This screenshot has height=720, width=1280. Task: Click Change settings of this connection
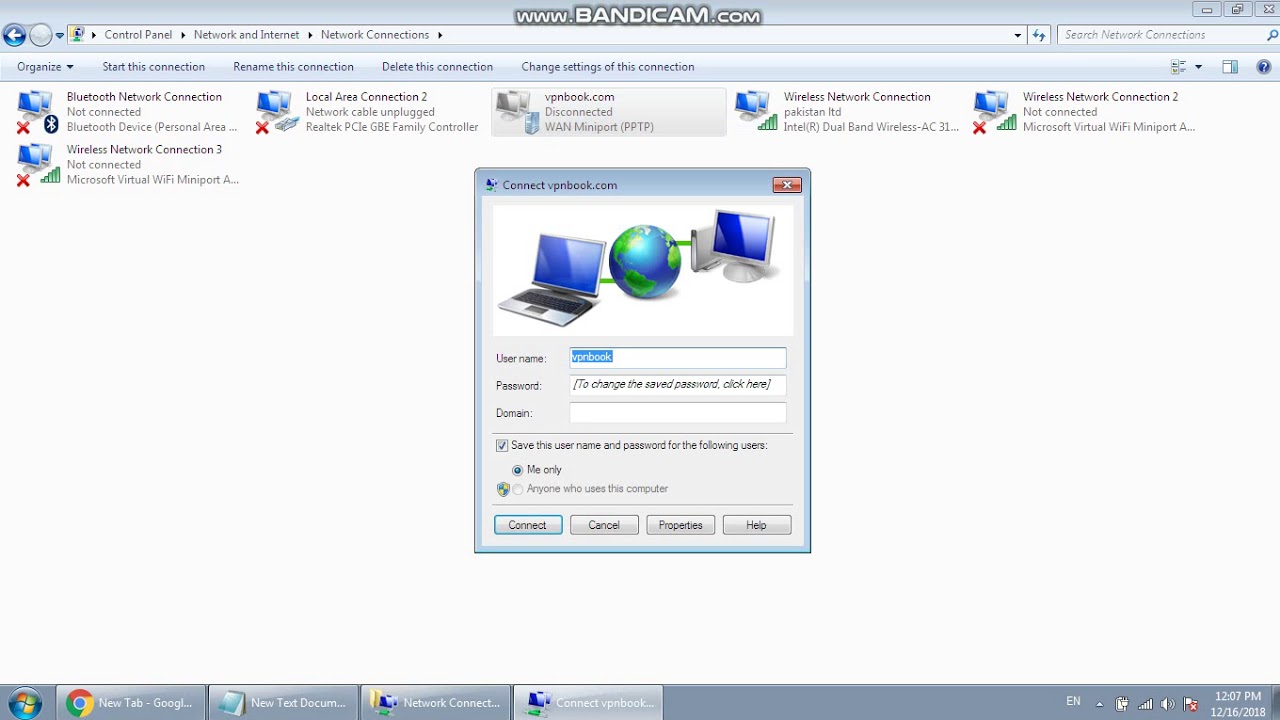pyautogui.click(x=608, y=67)
